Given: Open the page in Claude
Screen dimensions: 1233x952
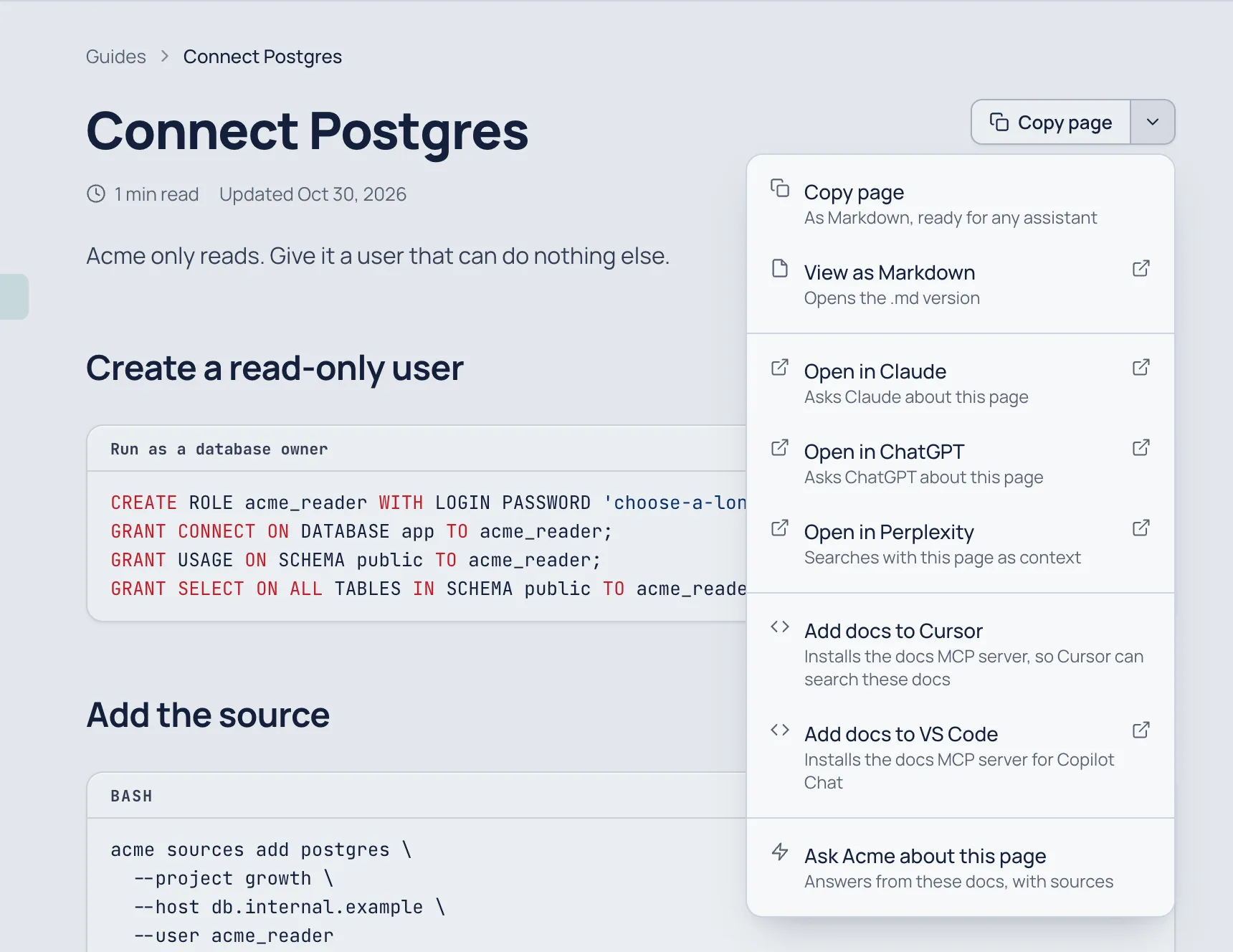Looking at the screenshot, I should [x=961, y=384].
